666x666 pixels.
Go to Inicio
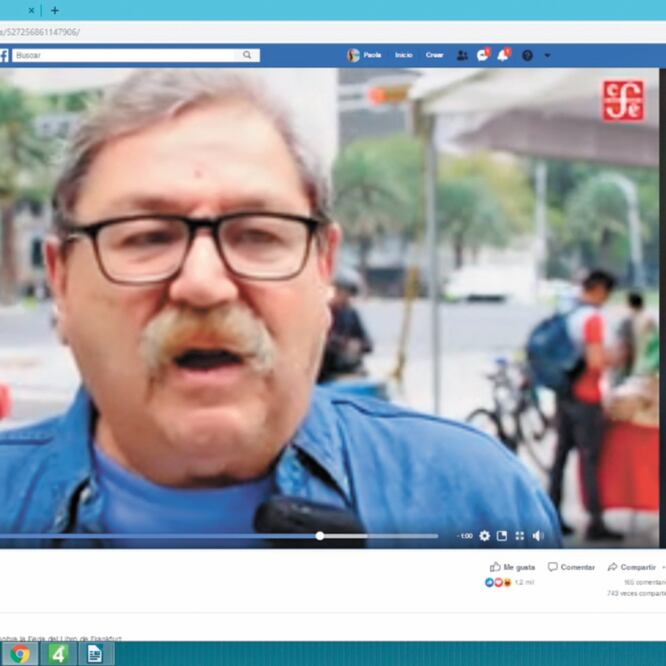tap(404, 55)
